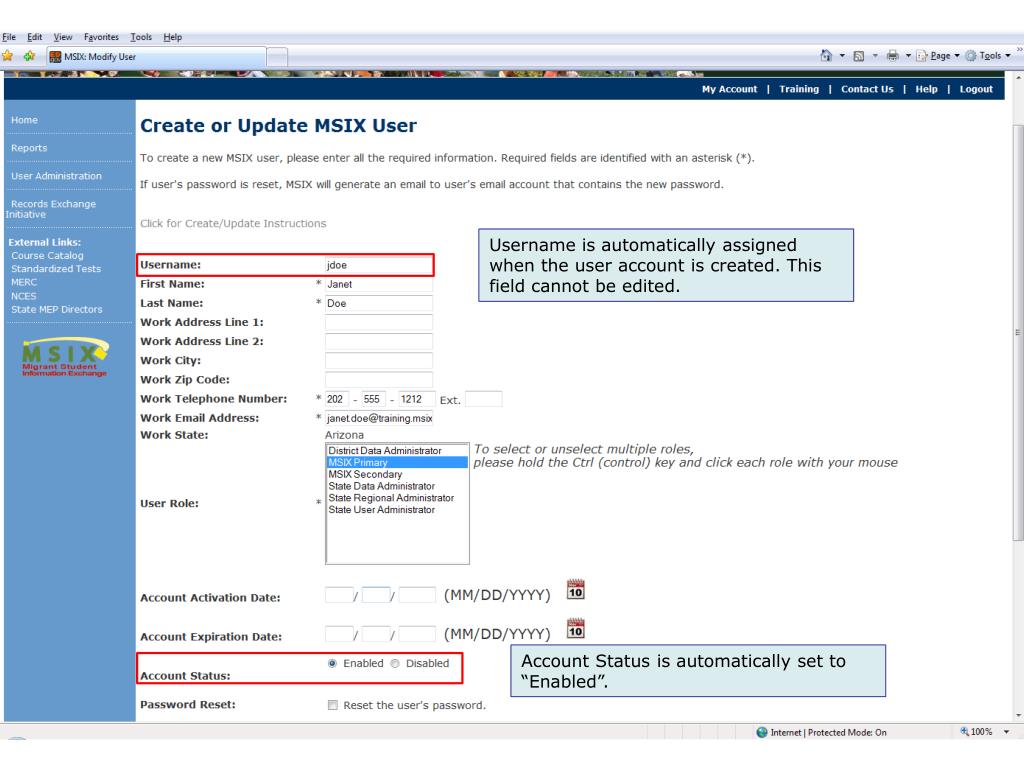Select State Data Administrator role
Viewport: 1024px width, 768px height.
(x=396, y=486)
